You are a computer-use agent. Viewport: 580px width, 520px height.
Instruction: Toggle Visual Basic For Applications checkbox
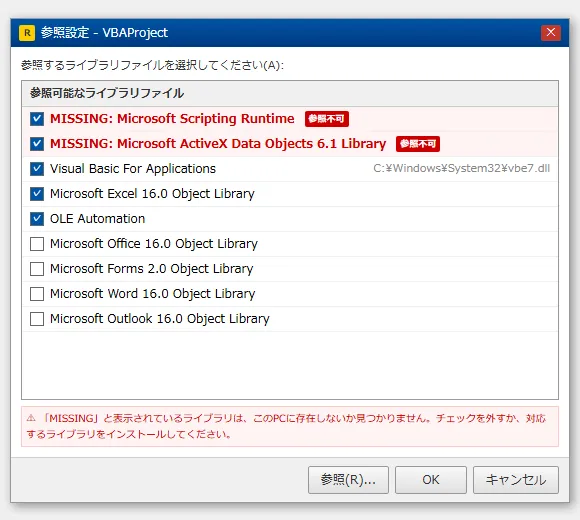[37, 169]
